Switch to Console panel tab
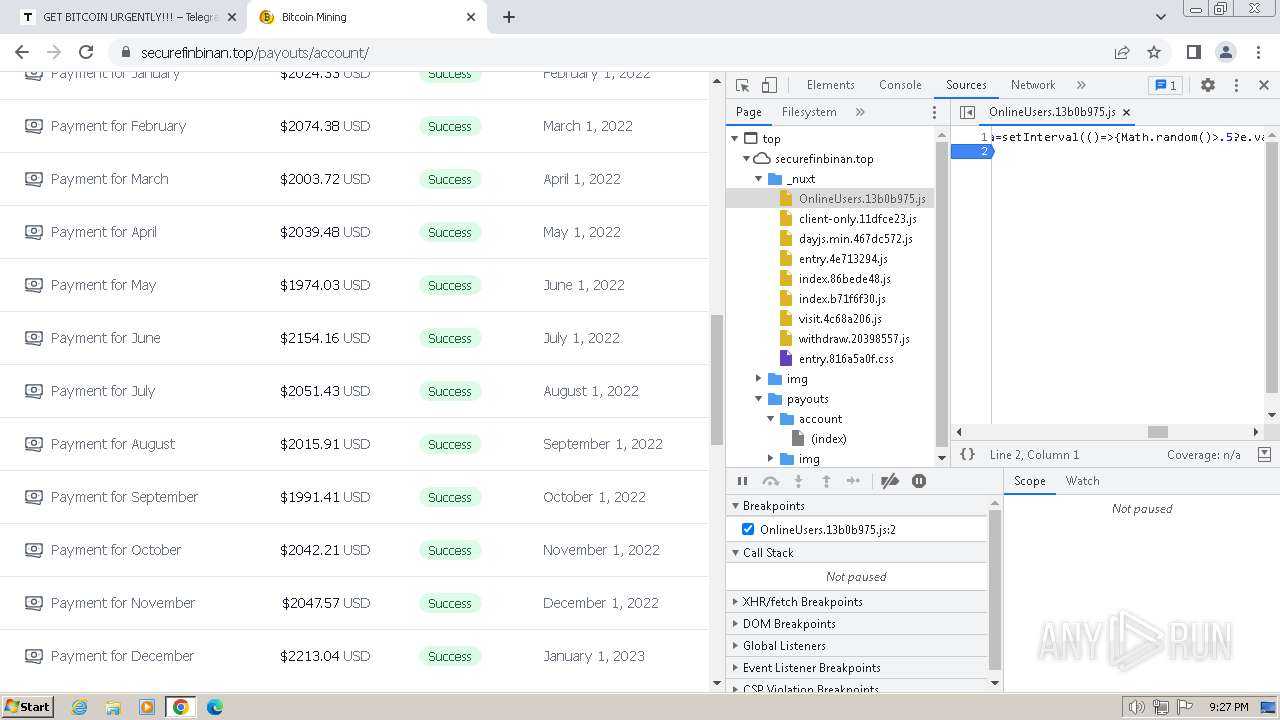The height and width of the screenshot is (720, 1280). pos(900,85)
